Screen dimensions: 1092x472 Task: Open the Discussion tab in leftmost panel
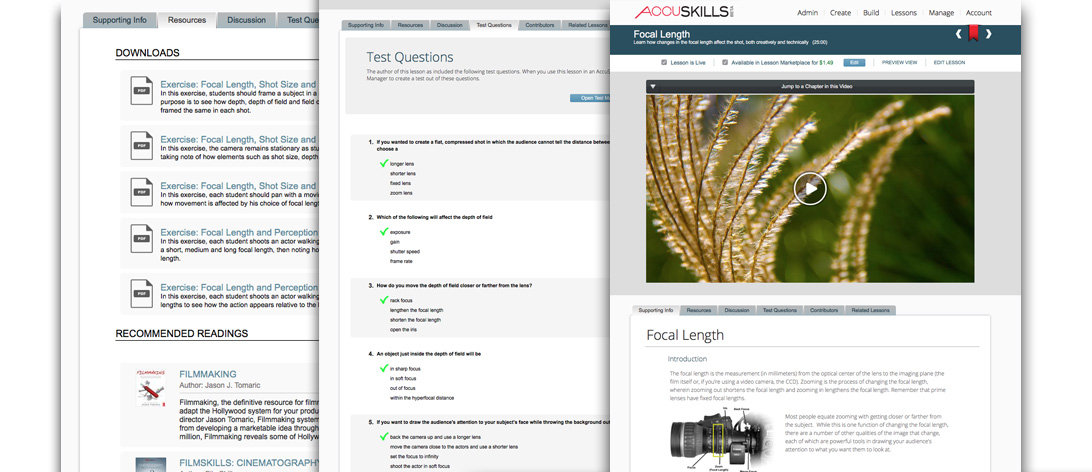[246, 20]
